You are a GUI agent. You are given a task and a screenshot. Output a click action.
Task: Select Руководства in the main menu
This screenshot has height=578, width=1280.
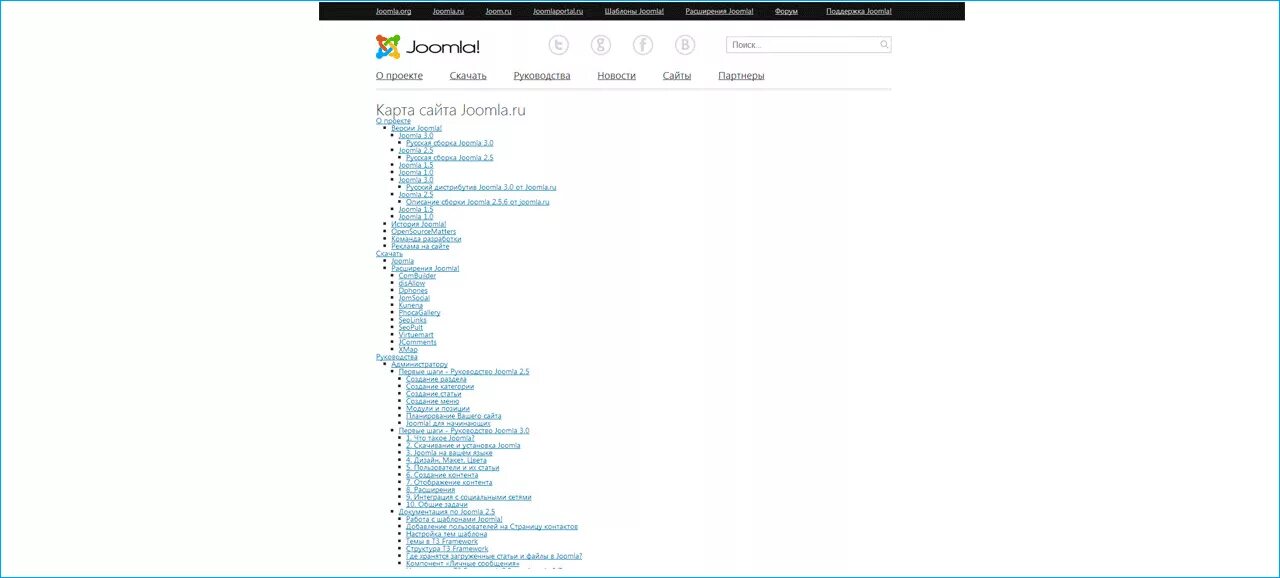click(x=542, y=76)
